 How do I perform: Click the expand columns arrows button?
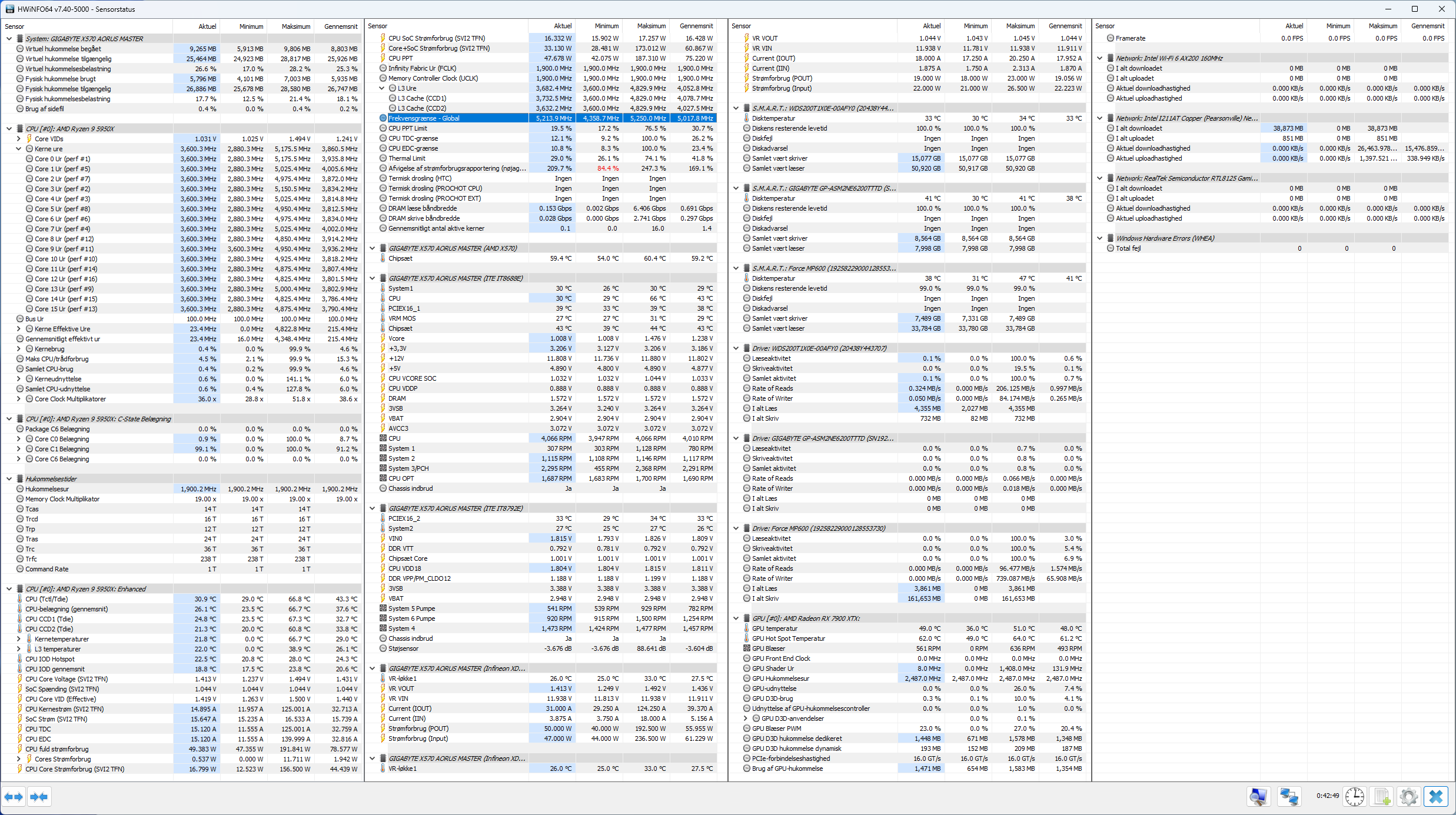tap(14, 797)
